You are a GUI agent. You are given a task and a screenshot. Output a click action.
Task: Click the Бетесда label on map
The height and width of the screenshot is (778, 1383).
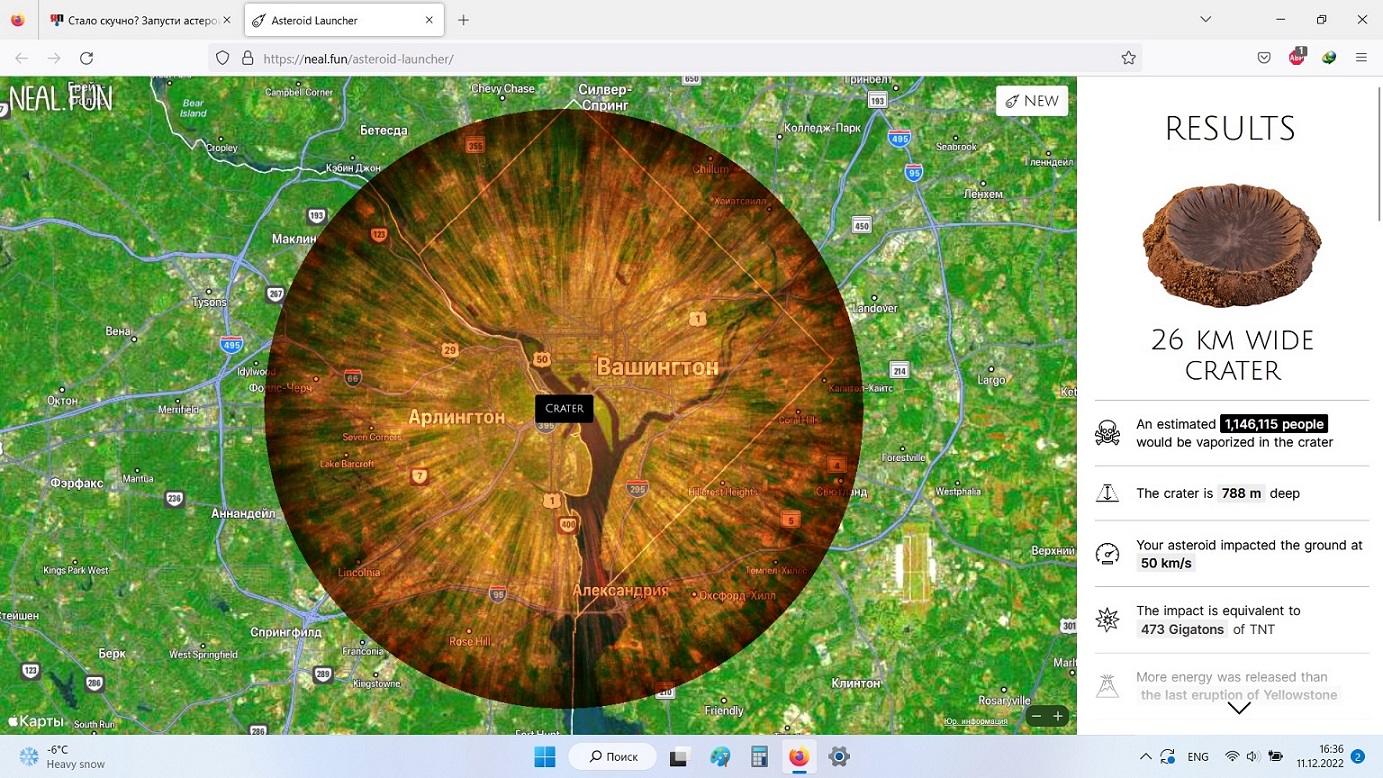384,130
